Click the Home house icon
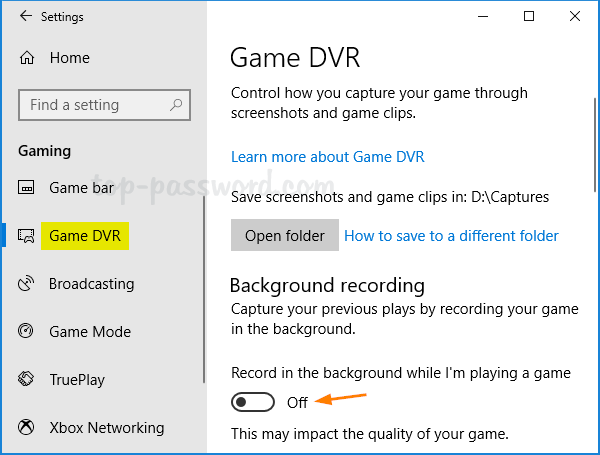 [x=27, y=59]
